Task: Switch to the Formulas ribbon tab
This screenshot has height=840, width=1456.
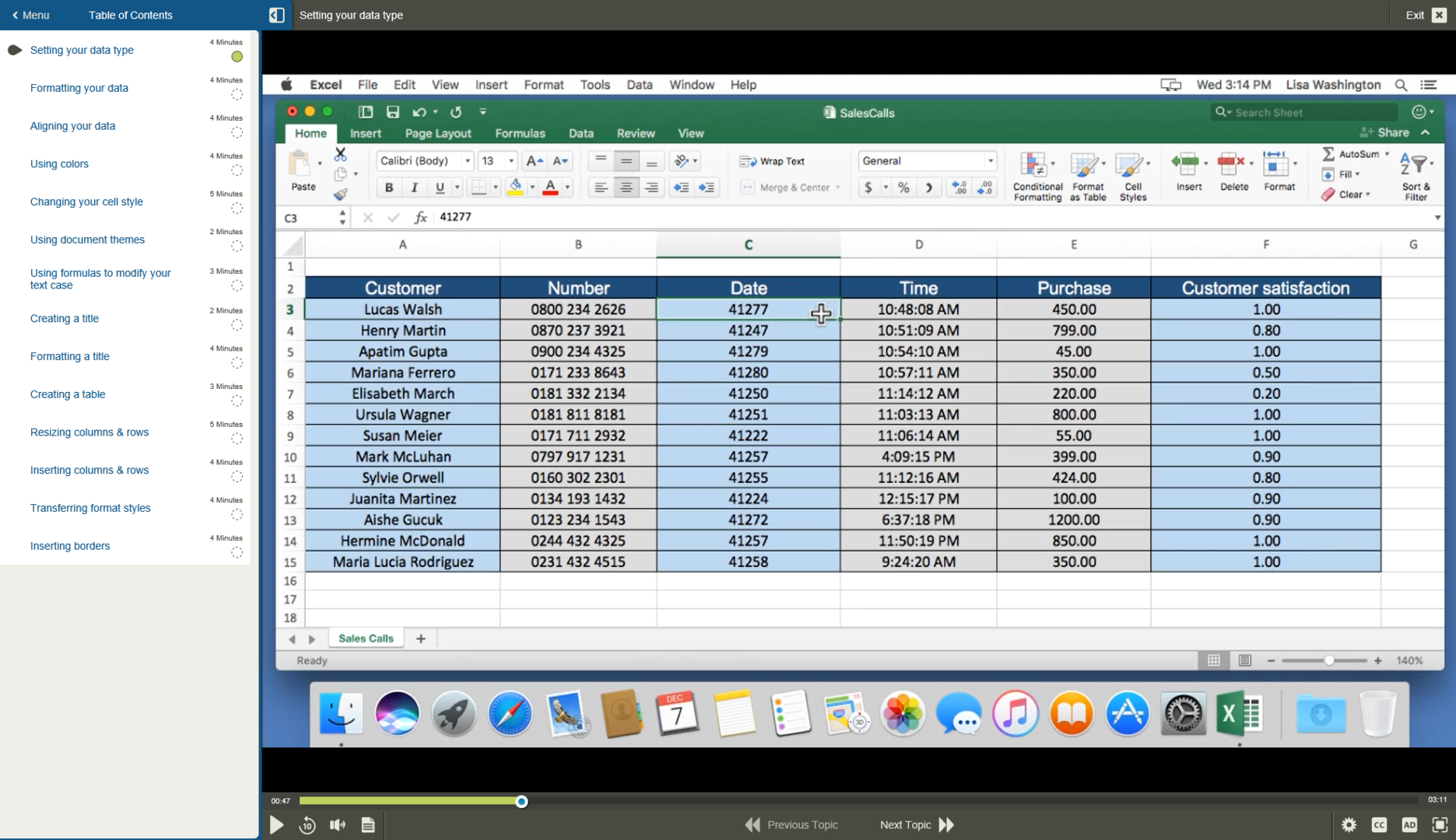Action: coord(520,133)
